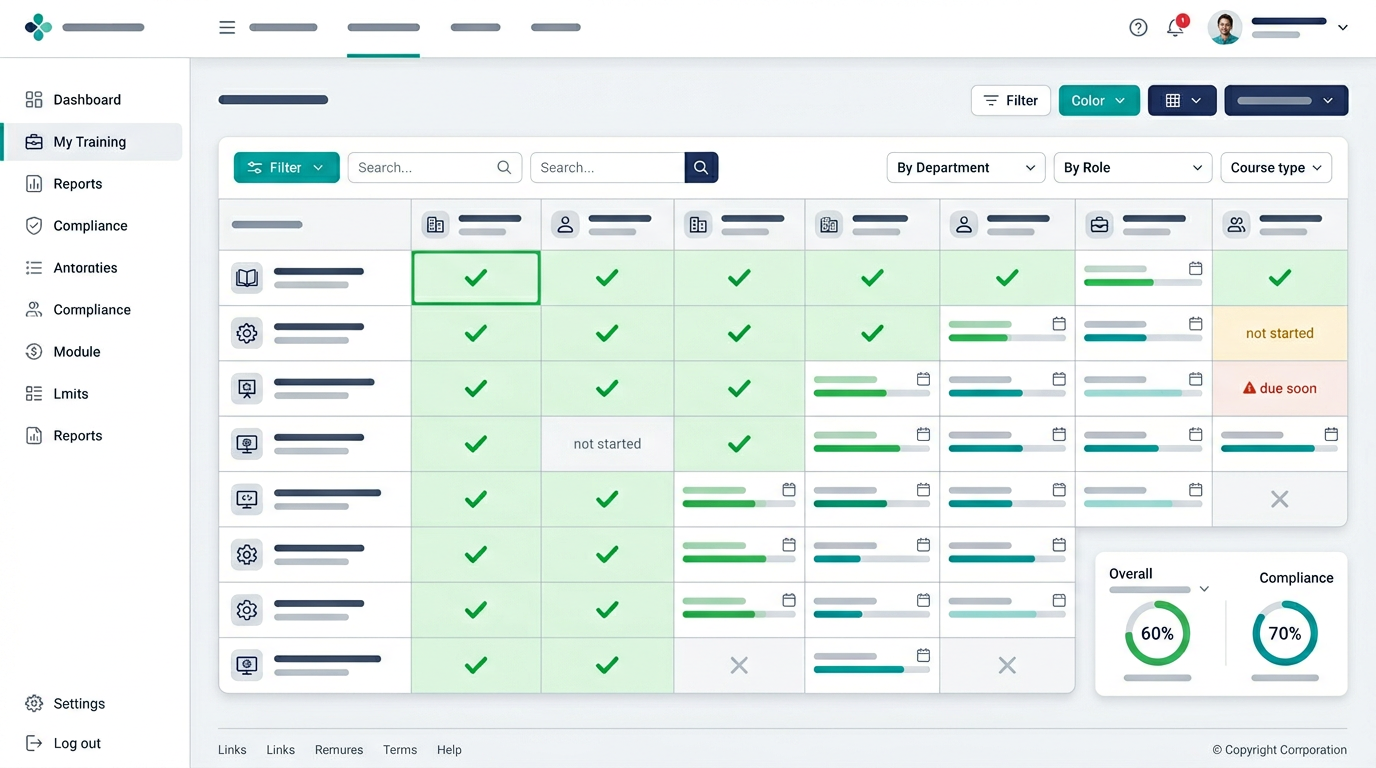The width and height of the screenshot is (1376, 768).
Task: Click the briefcase column header icon
Action: click(1100, 225)
